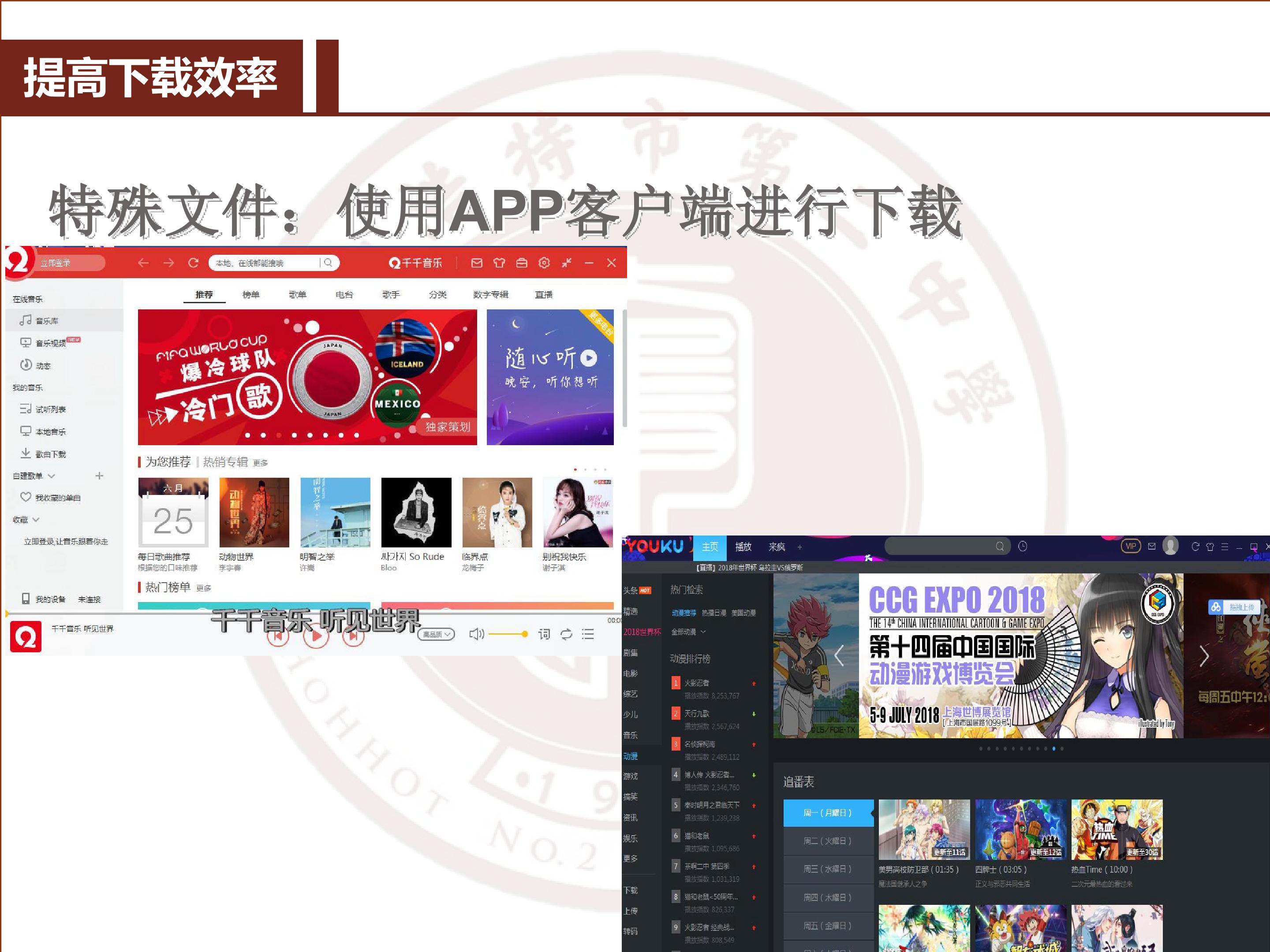Toggle the repeat mode icon in player

tap(566, 634)
